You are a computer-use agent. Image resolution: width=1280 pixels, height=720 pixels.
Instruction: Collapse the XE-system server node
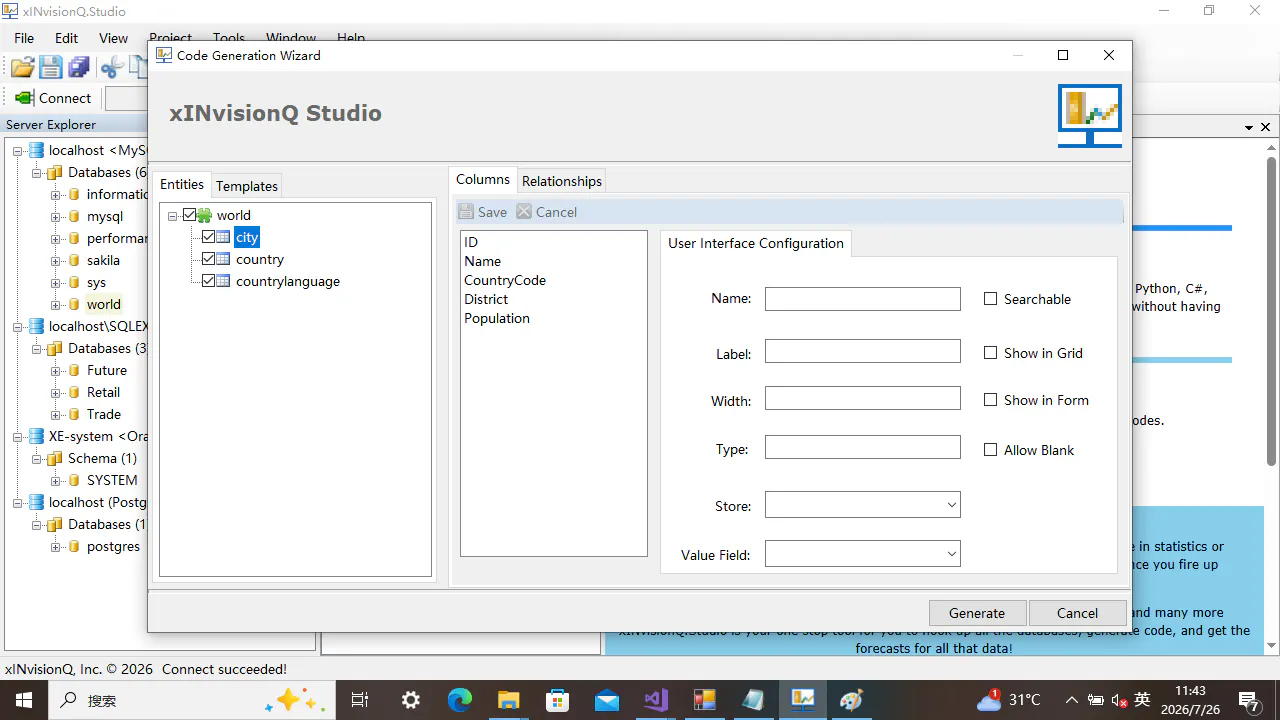click(18, 436)
